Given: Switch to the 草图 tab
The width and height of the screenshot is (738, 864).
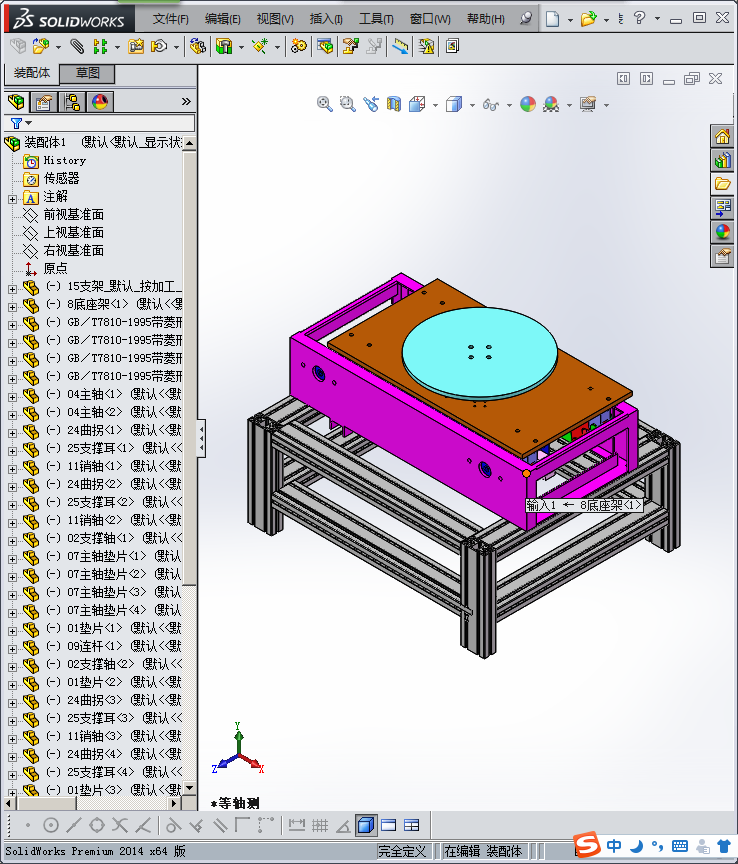Looking at the screenshot, I should [x=87, y=73].
